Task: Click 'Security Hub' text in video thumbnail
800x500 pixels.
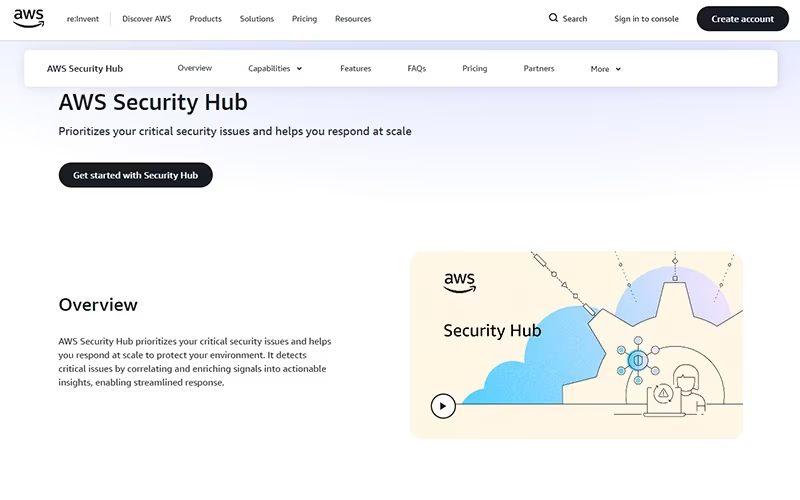Action: 492,331
